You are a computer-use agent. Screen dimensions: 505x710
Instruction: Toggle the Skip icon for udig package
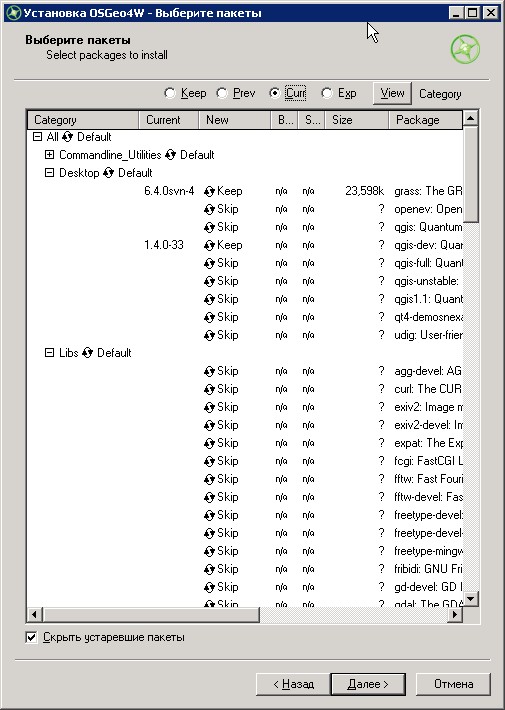[x=209, y=336]
